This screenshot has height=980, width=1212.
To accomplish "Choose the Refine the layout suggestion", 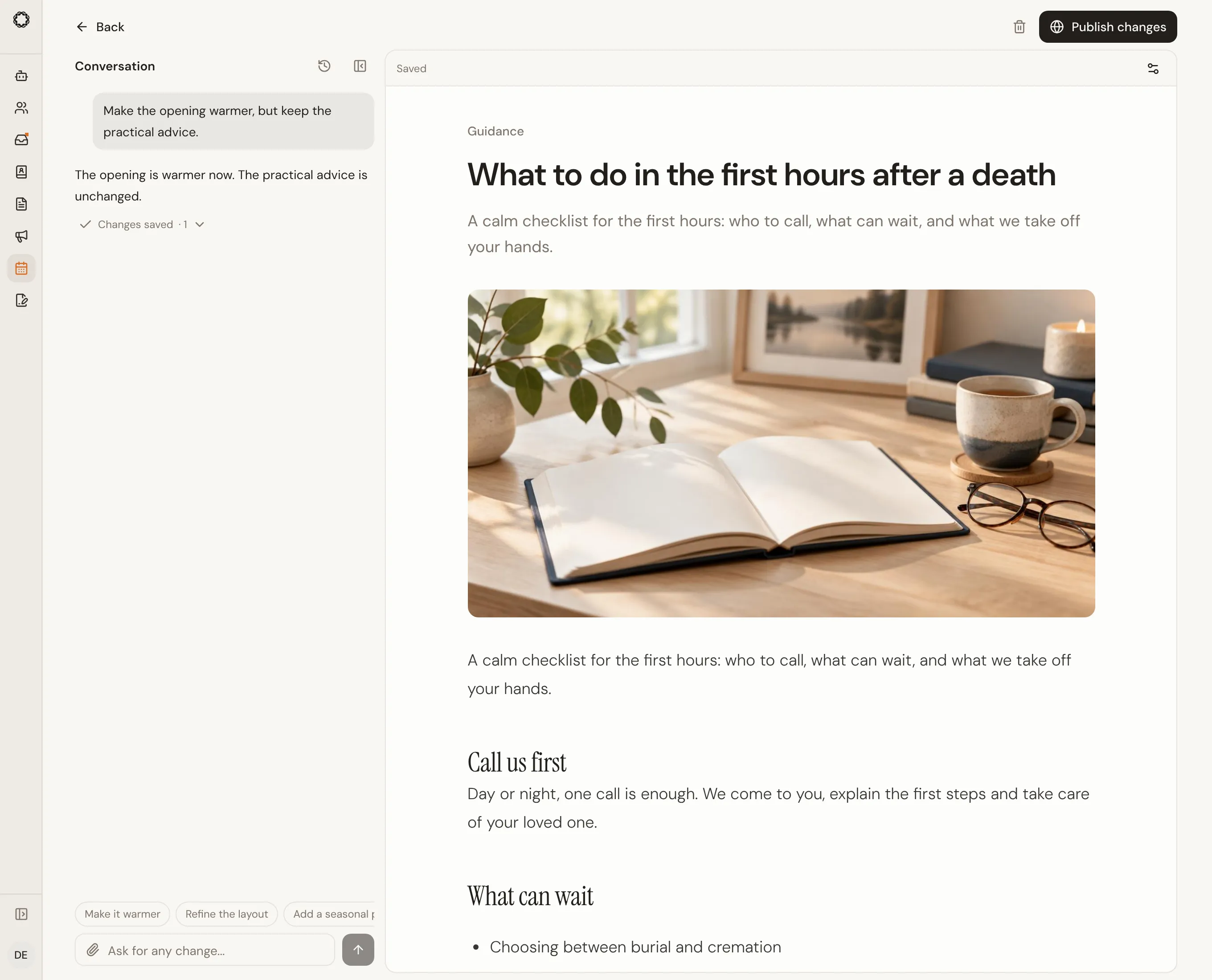I will [226, 914].
